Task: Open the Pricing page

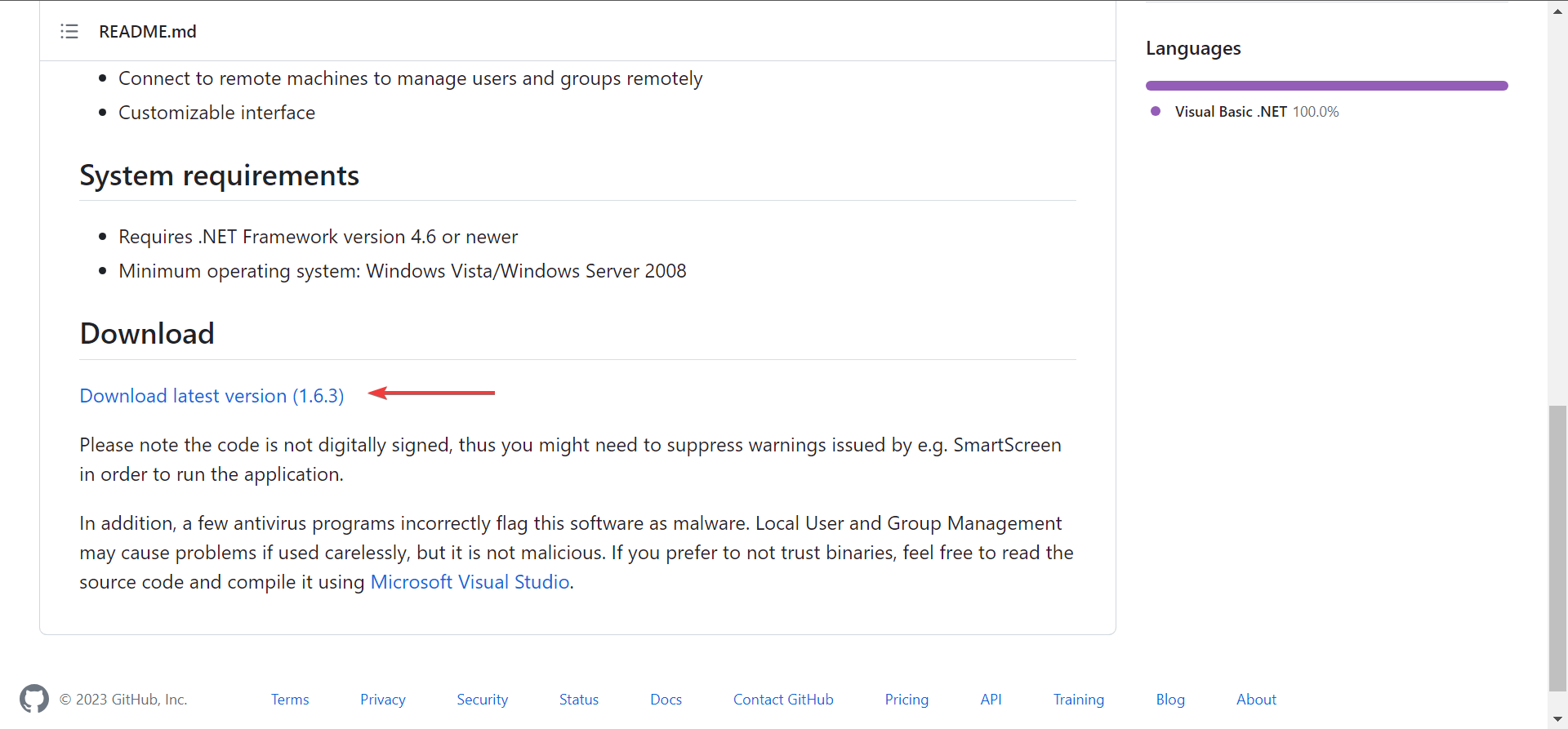Action: pyautogui.click(x=906, y=699)
